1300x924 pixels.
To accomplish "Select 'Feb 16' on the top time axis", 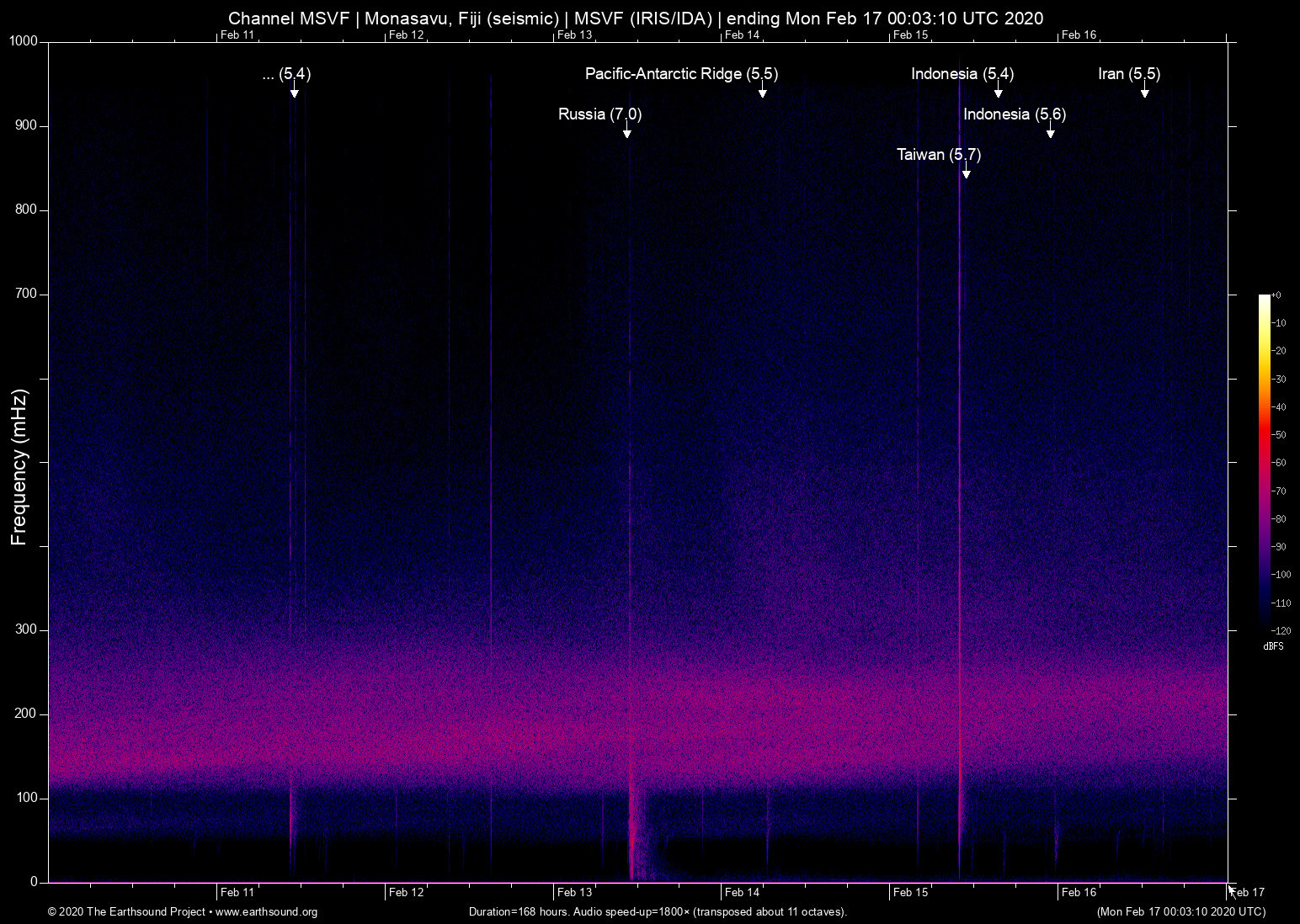I will [x=1079, y=35].
